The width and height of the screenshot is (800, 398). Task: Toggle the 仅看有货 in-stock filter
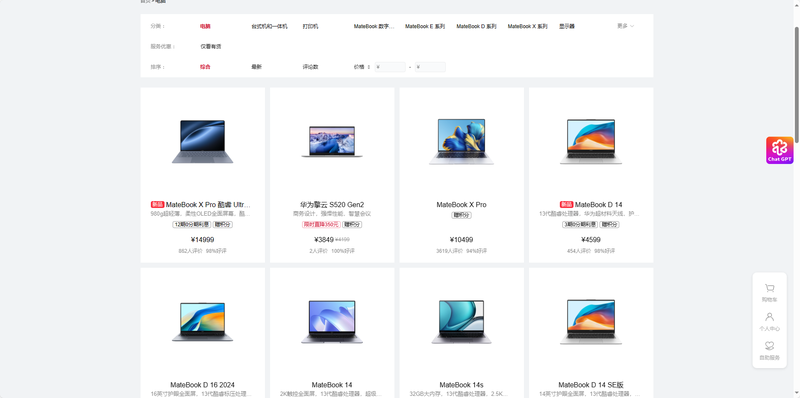click(211, 46)
